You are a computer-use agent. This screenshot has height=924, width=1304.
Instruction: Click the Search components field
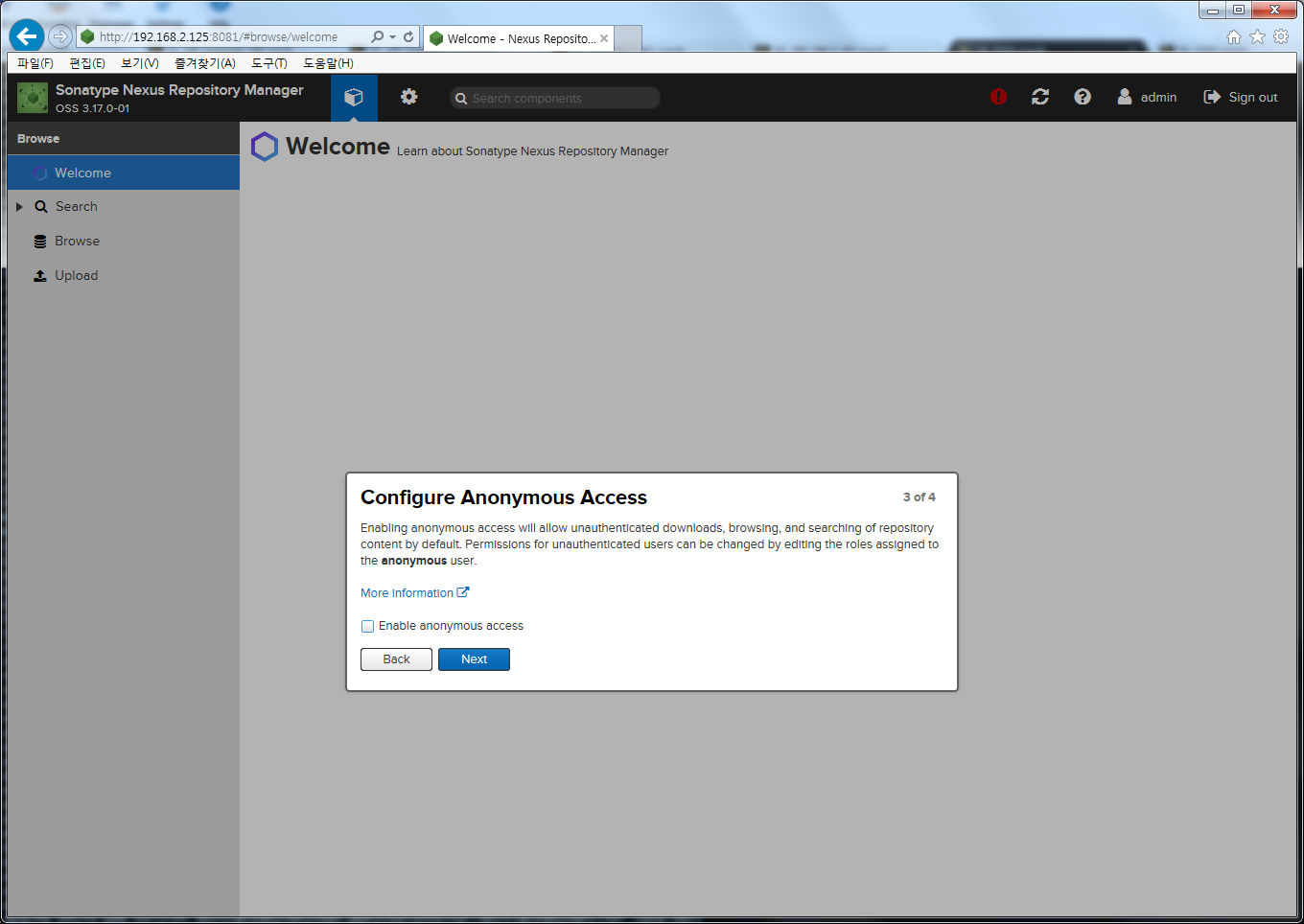point(555,98)
